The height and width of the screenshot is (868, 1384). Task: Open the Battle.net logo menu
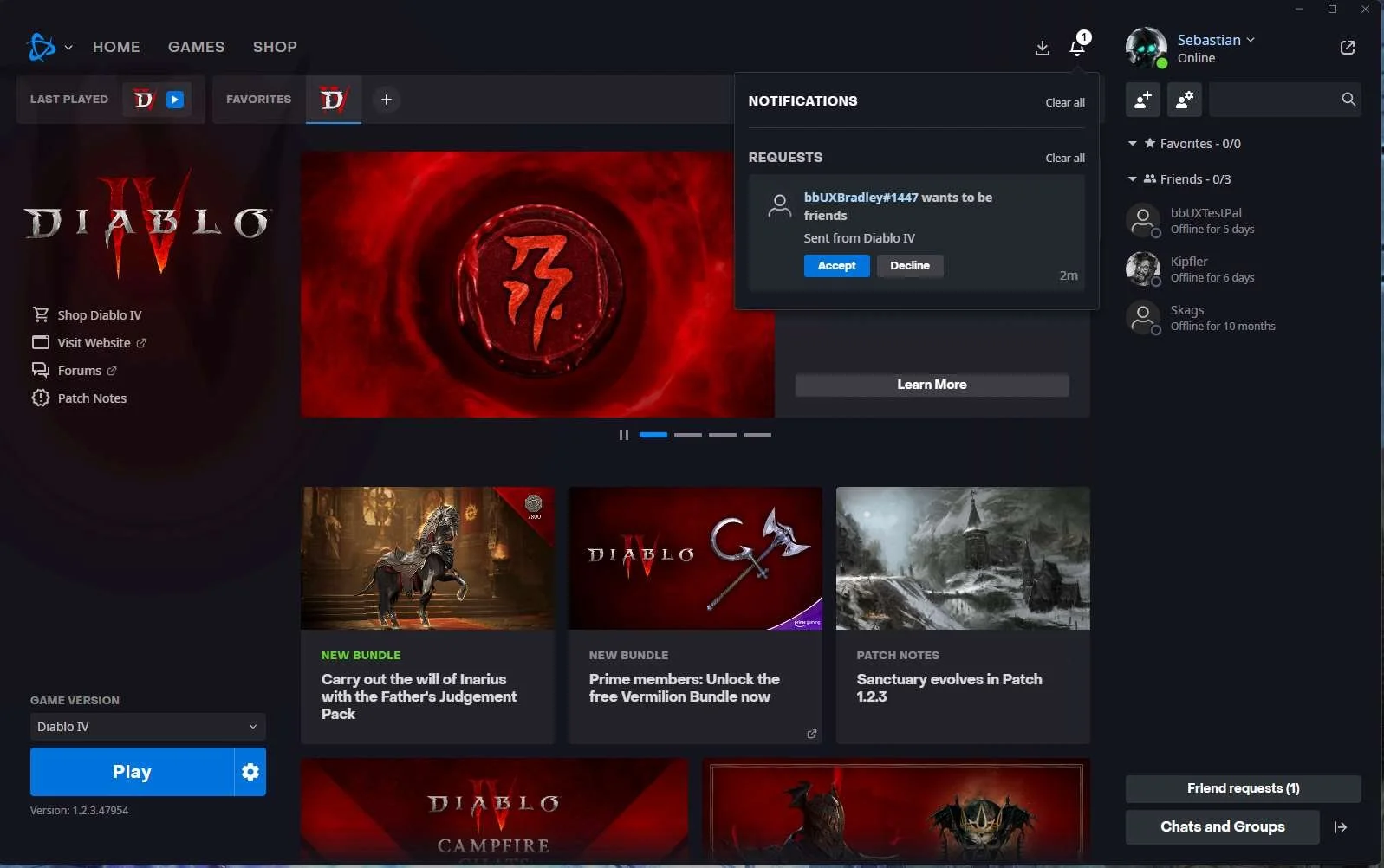pos(41,47)
